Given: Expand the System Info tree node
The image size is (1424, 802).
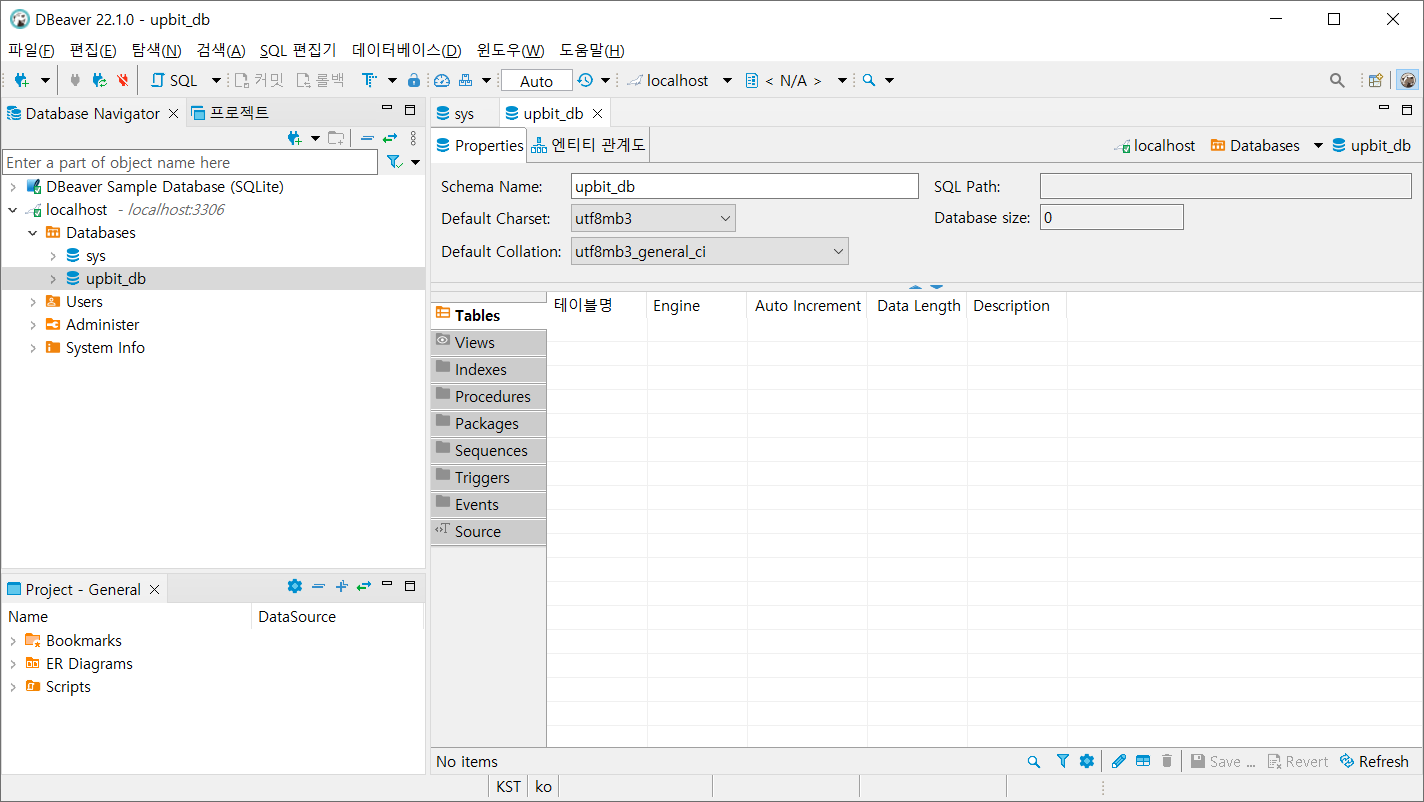Looking at the screenshot, I should click(x=33, y=348).
